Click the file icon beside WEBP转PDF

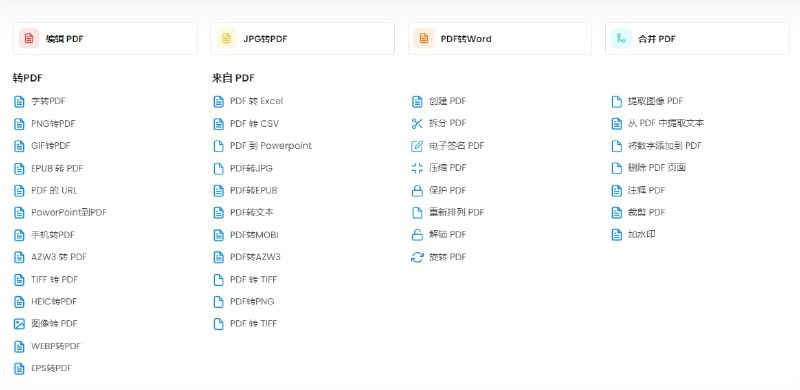(x=19, y=346)
